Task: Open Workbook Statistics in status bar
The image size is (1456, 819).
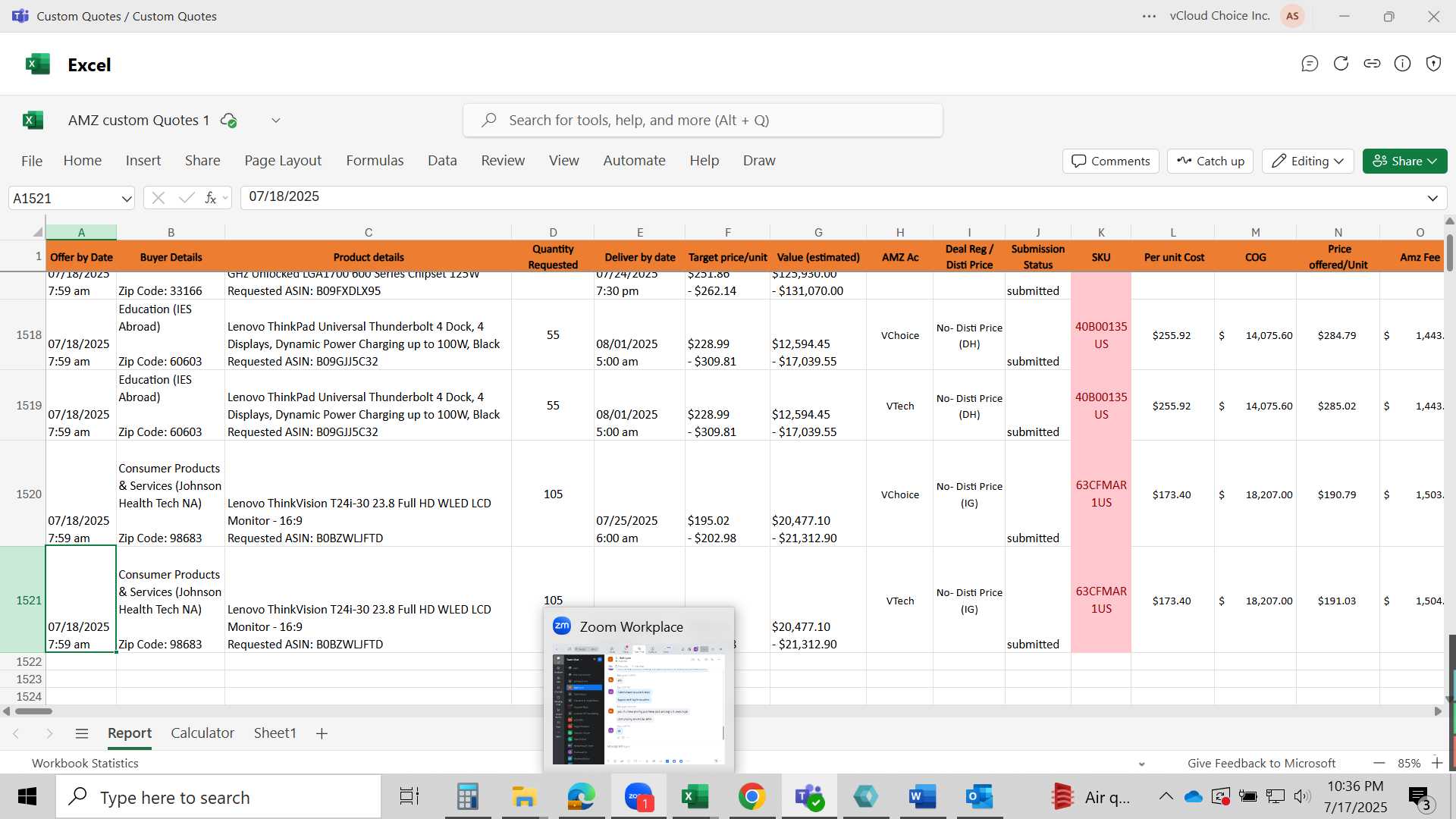Action: point(85,763)
